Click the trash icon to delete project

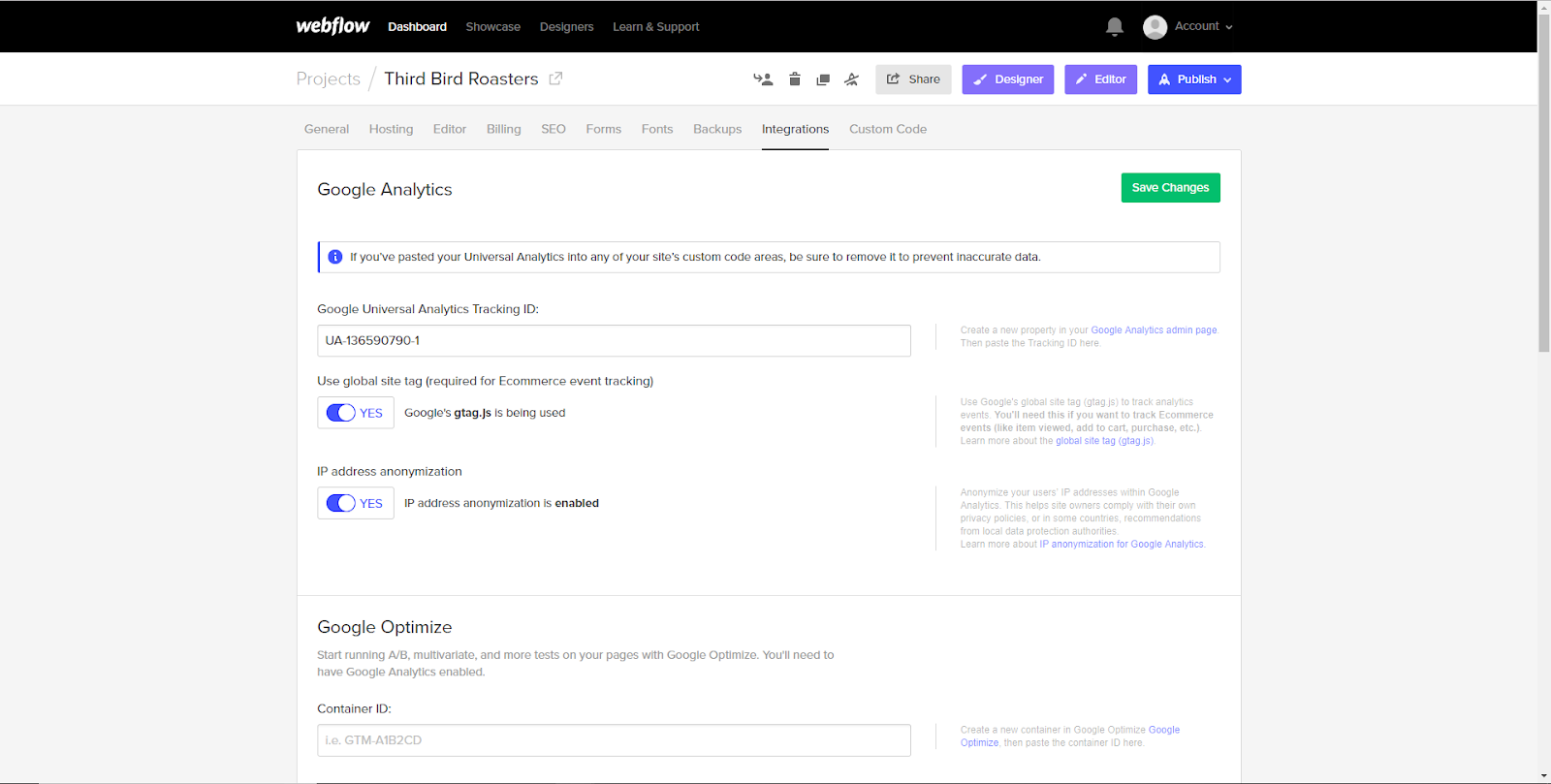(x=794, y=79)
